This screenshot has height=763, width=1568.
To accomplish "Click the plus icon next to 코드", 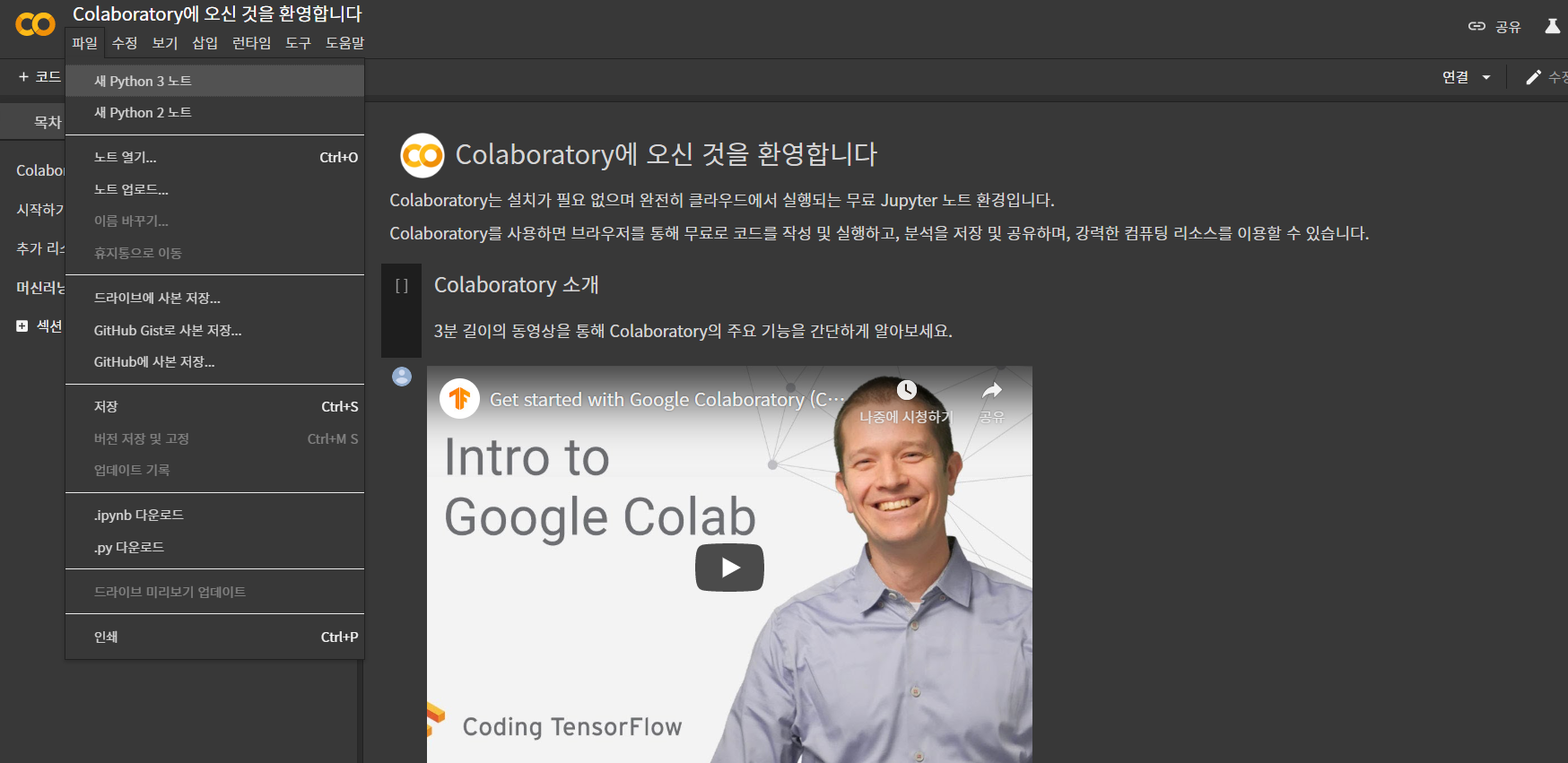I will click(x=23, y=77).
